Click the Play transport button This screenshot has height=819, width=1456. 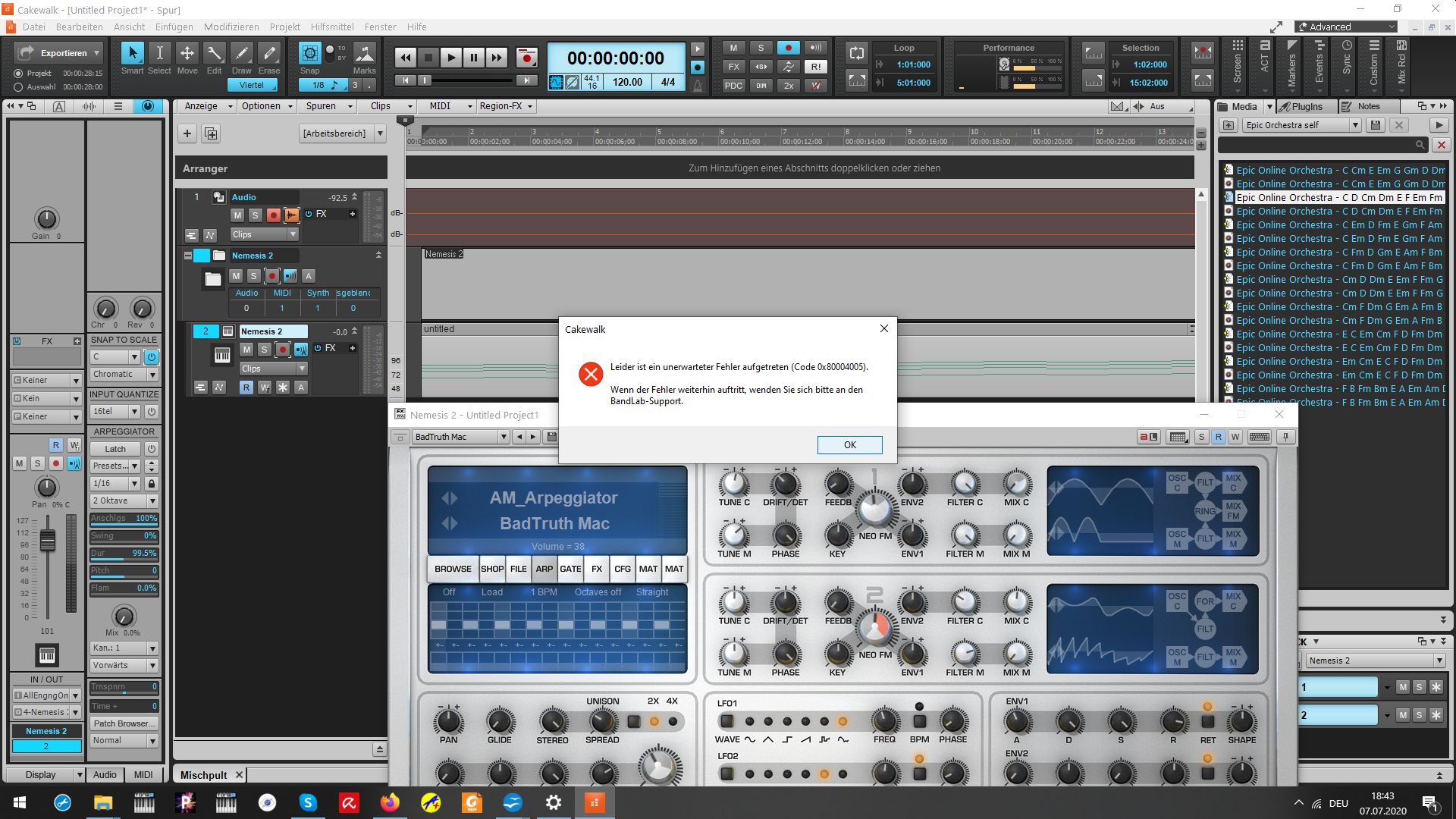click(450, 58)
